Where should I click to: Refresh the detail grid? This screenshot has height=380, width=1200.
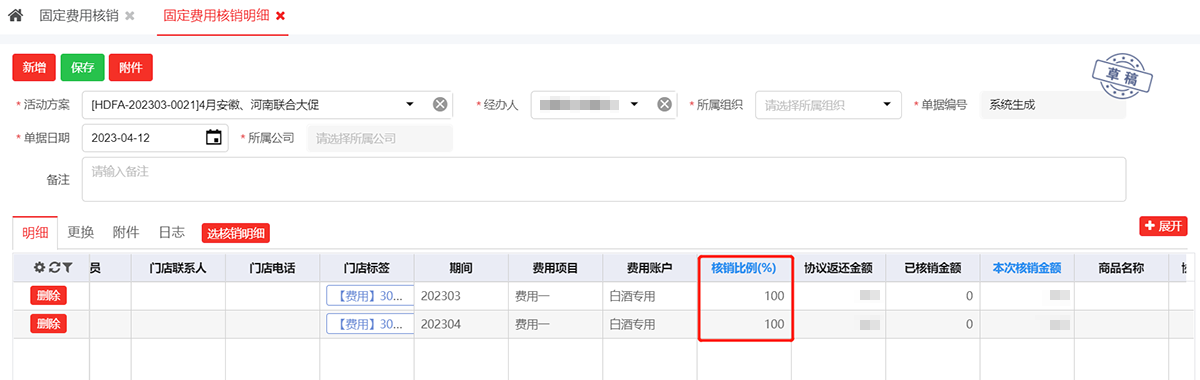(54, 268)
